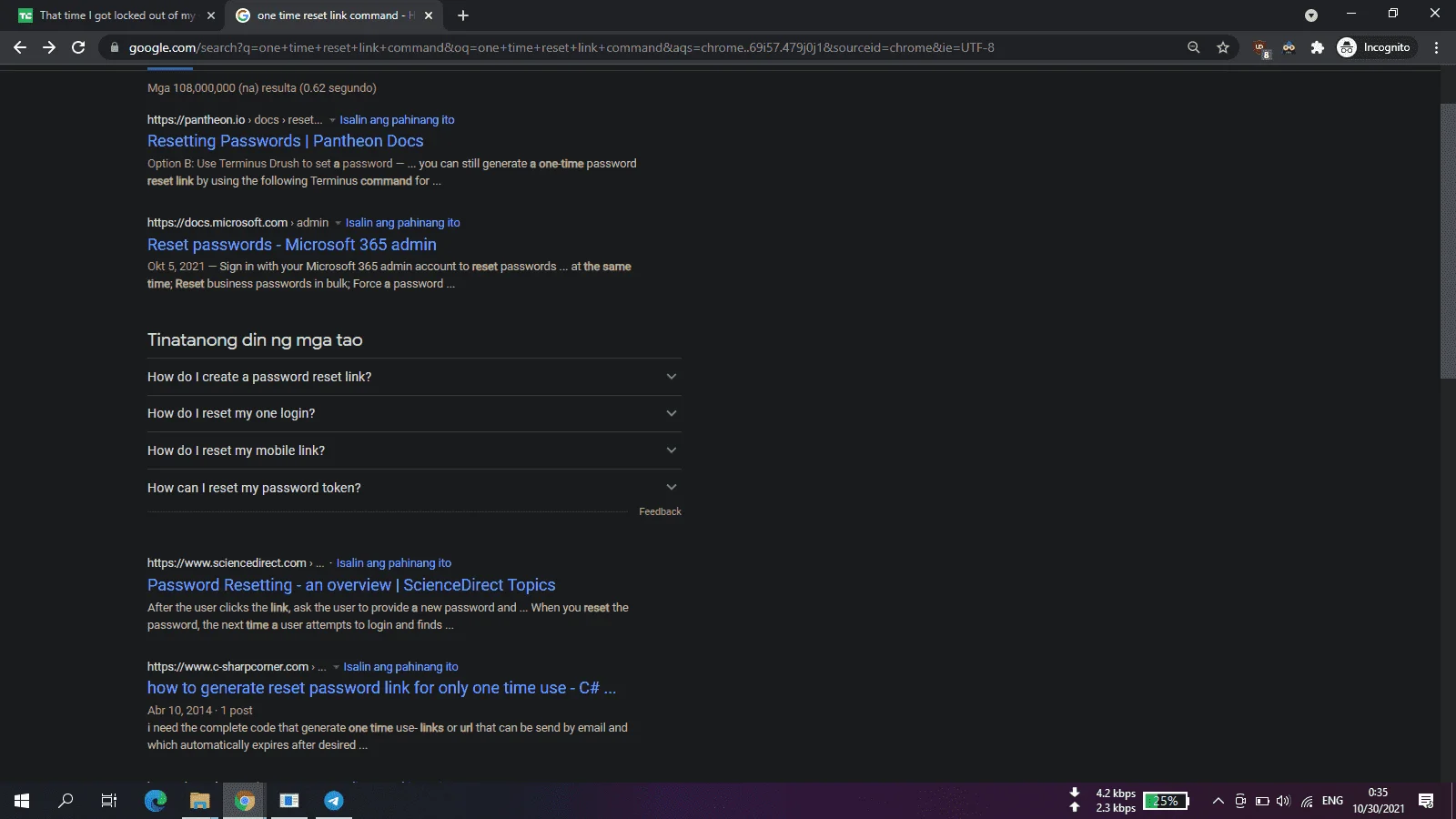Open the dropdown arrow beside c-sharpcorner.com URL

tap(336, 667)
